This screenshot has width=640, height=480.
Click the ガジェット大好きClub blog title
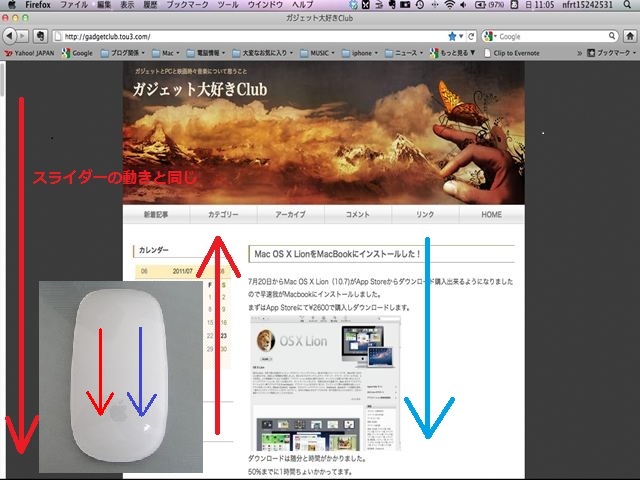[x=200, y=89]
